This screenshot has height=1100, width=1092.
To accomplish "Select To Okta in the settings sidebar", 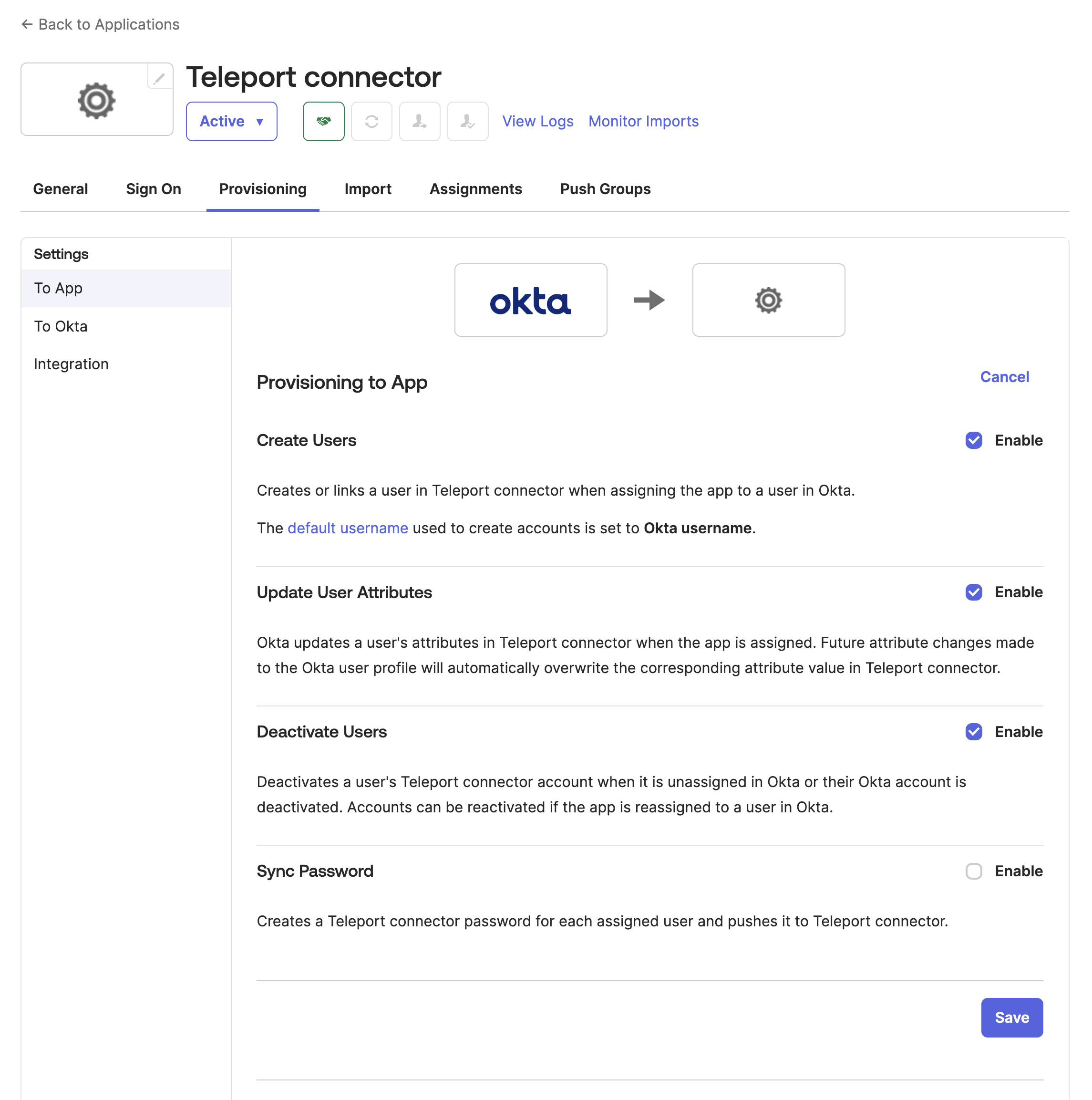I will [x=60, y=326].
